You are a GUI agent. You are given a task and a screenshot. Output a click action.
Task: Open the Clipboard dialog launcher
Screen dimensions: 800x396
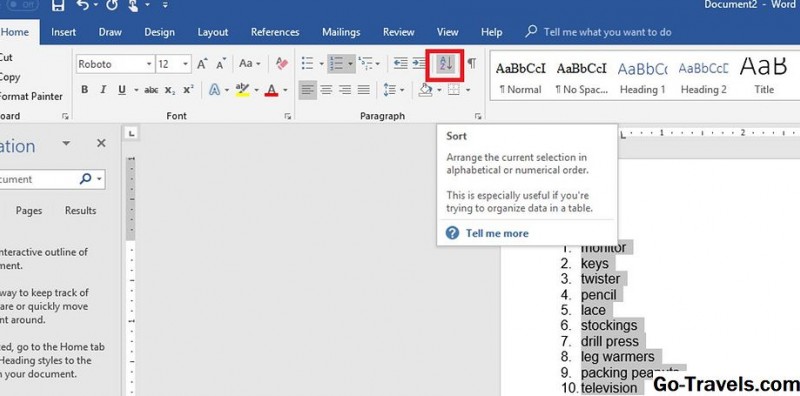click(65, 117)
